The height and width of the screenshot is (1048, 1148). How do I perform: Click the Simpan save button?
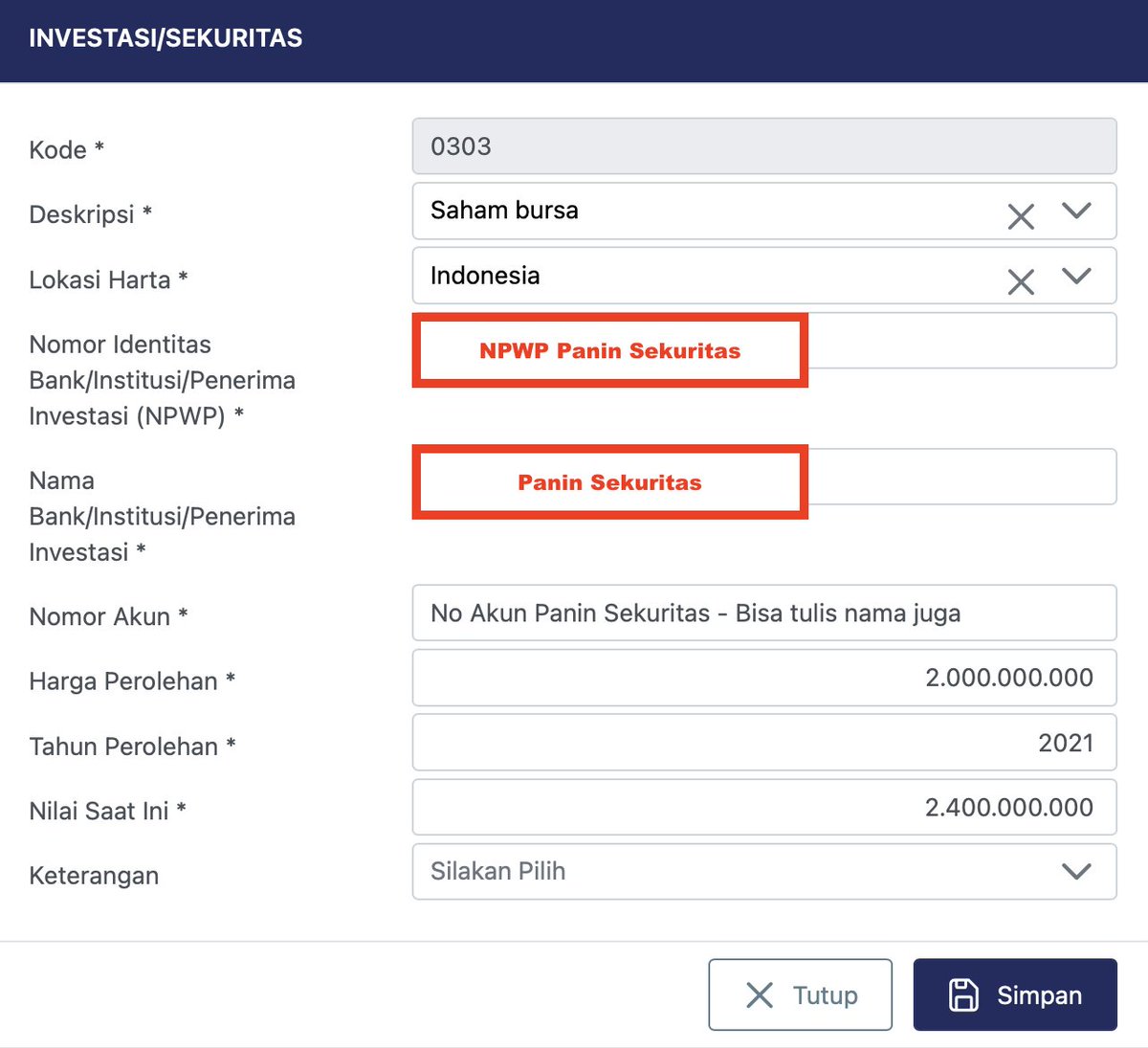point(1015,994)
